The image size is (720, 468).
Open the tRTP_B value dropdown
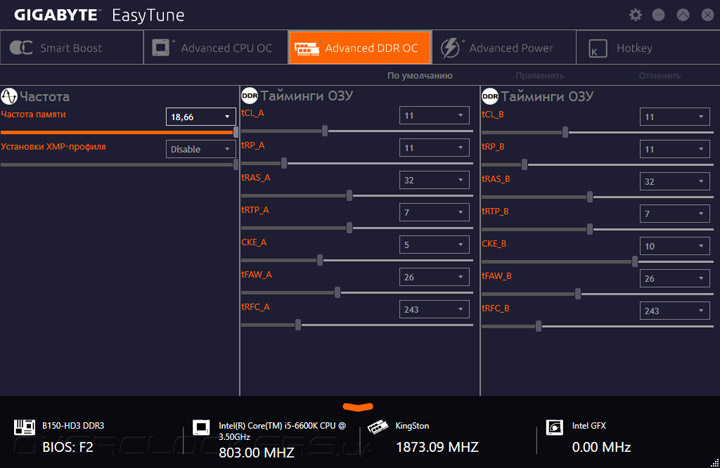pyautogui.click(x=675, y=214)
